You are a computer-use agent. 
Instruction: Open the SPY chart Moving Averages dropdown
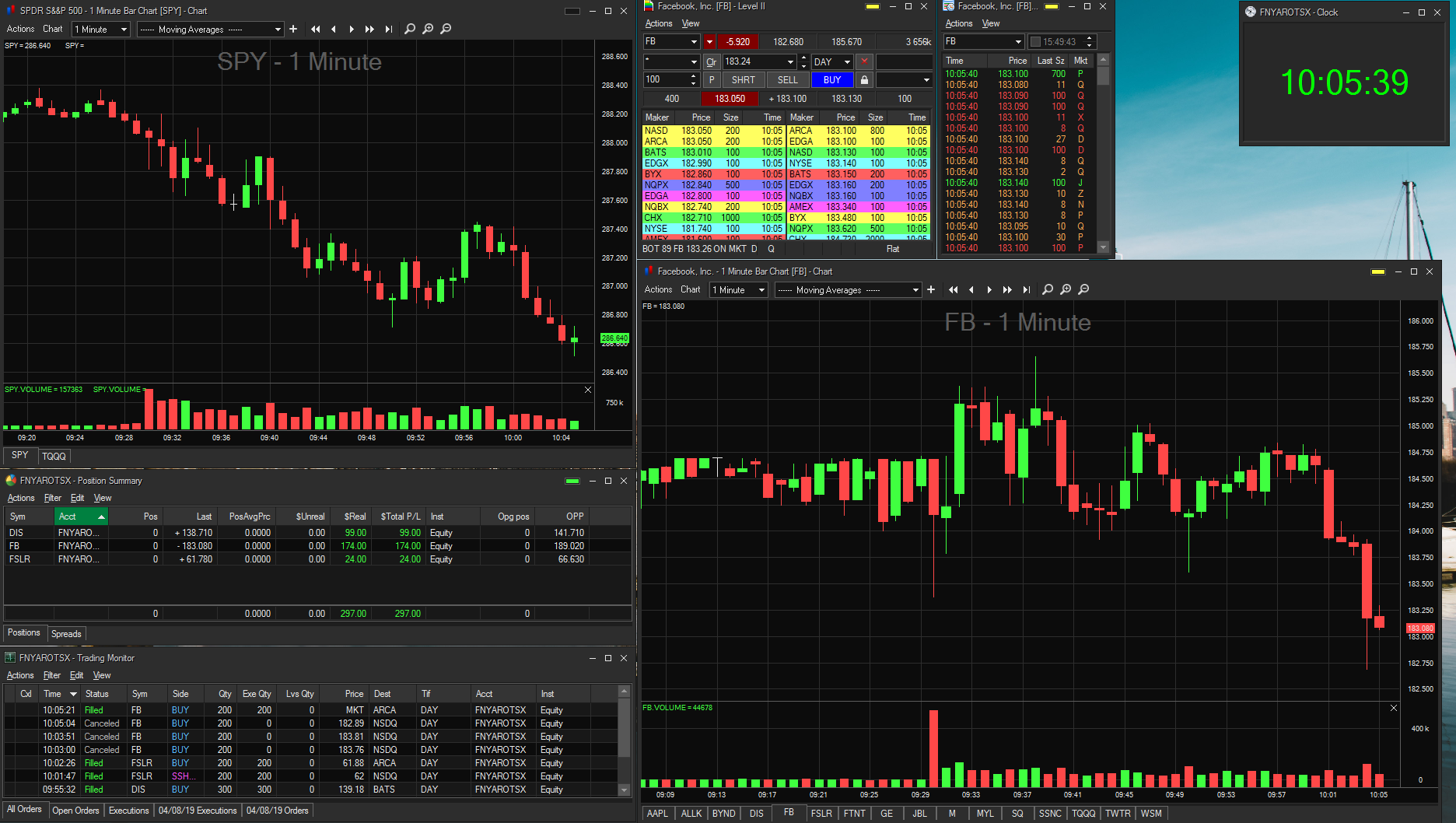(278, 30)
